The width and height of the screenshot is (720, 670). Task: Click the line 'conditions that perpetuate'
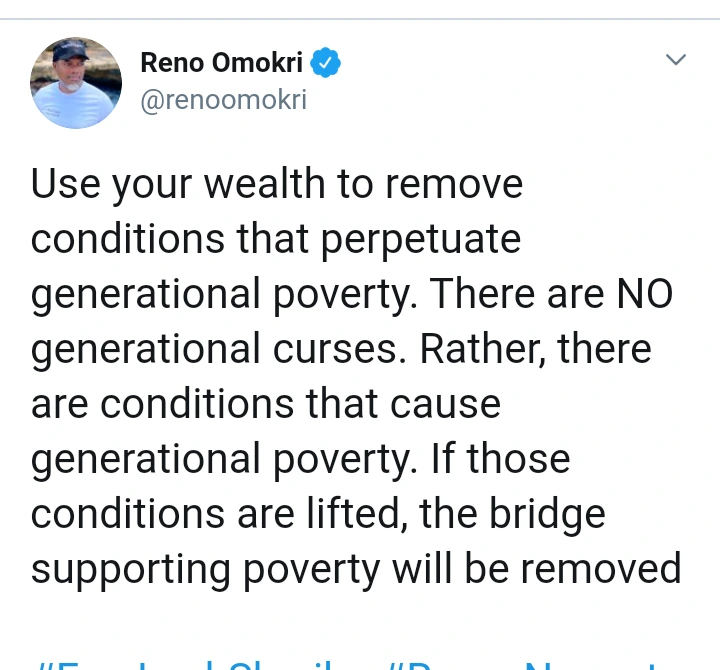coord(276,240)
